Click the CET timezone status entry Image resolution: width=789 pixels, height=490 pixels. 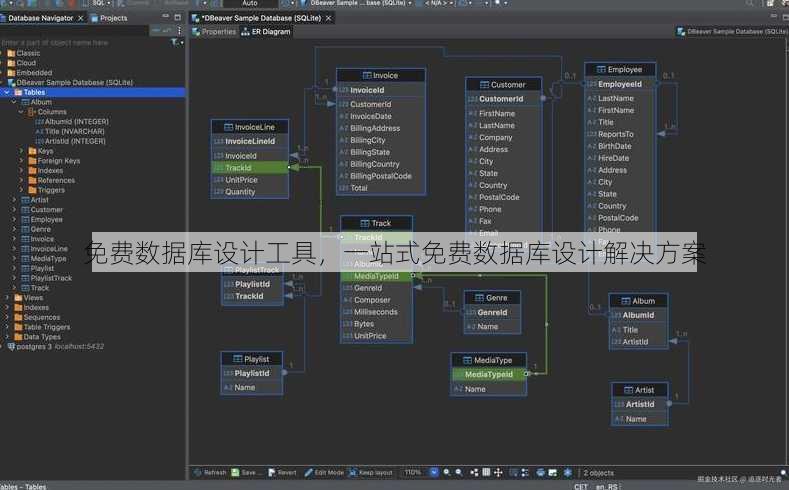581,486
